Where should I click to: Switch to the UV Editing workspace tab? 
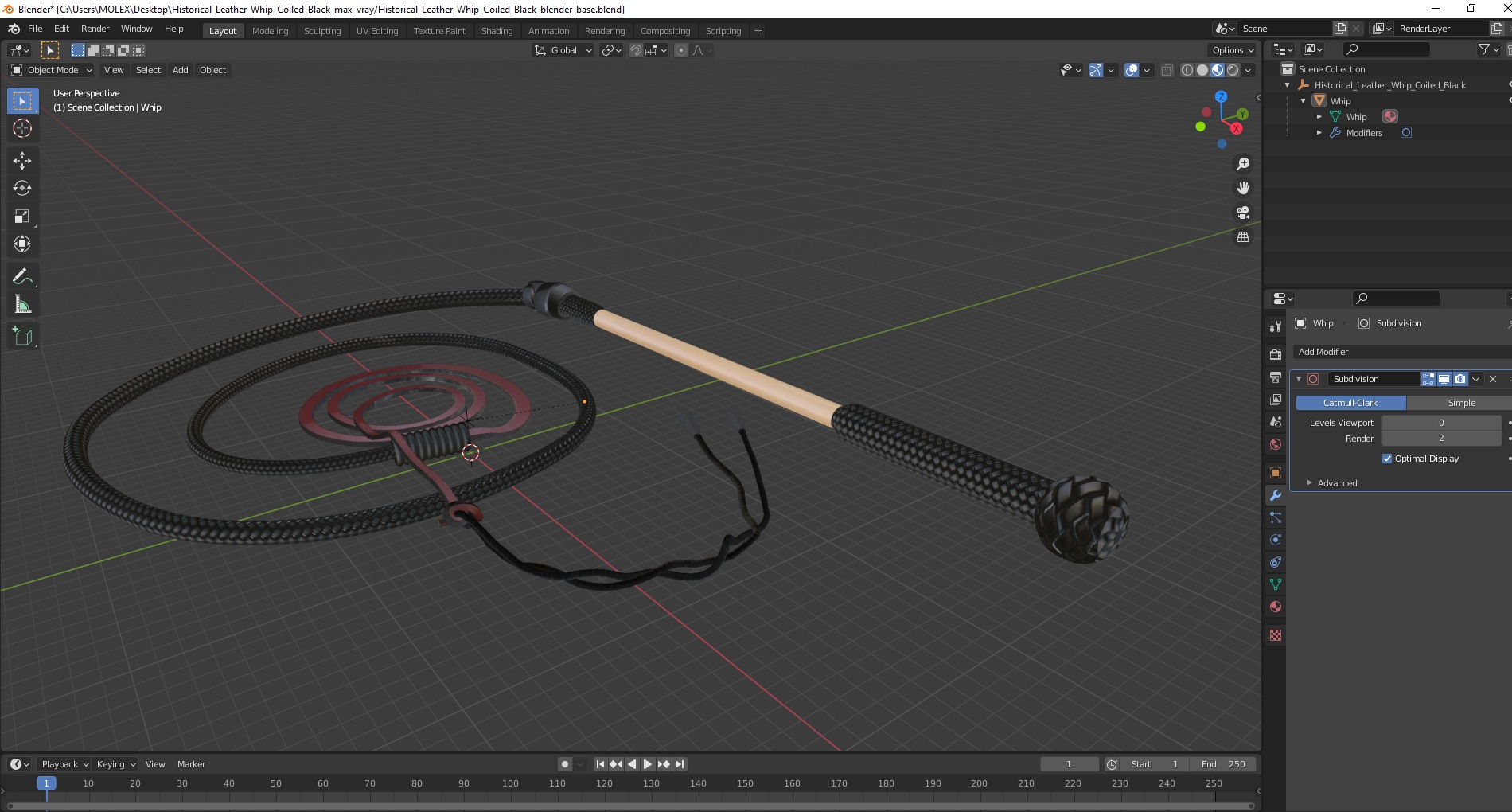click(x=377, y=31)
